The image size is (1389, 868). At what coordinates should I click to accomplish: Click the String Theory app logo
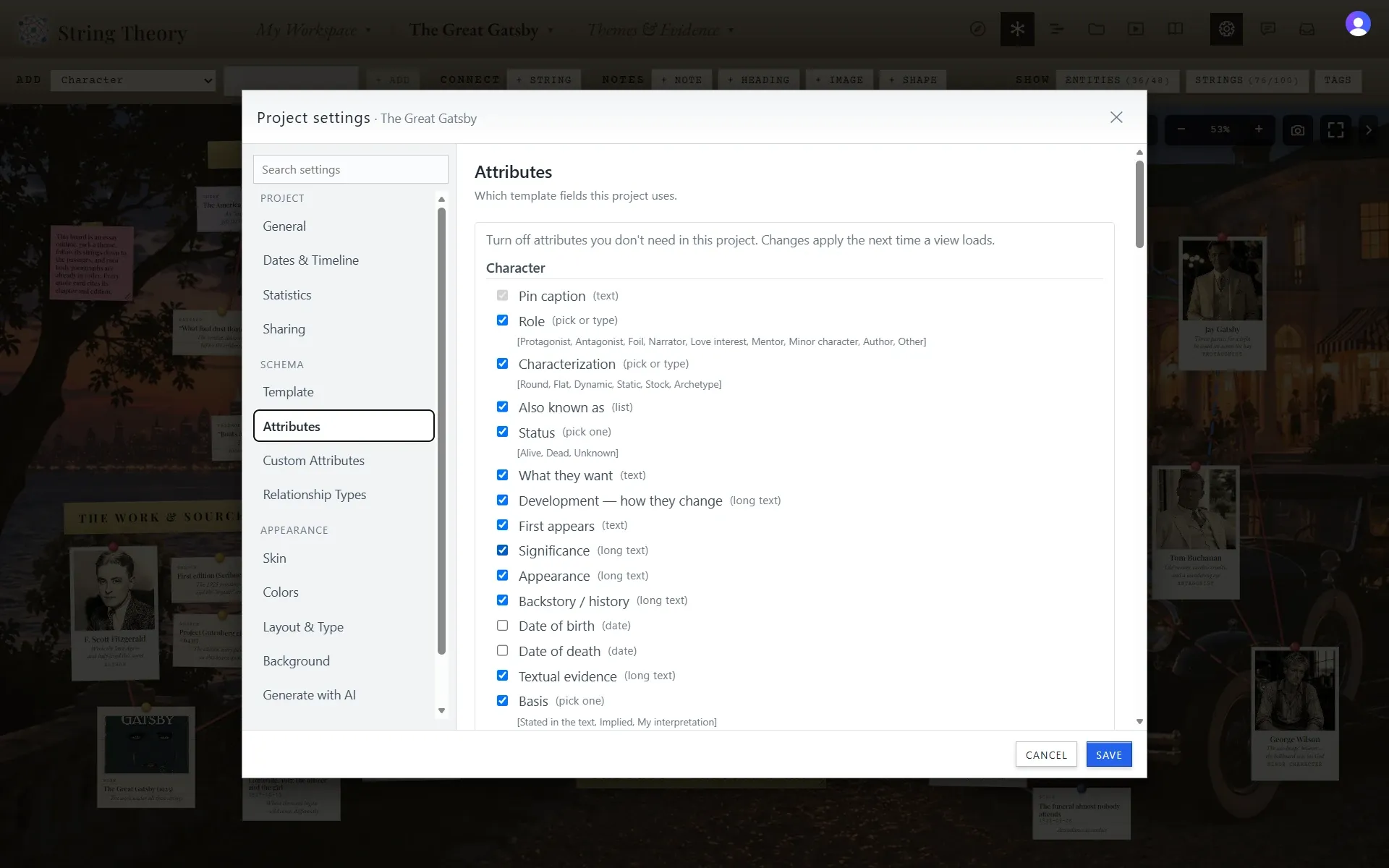pos(33,30)
